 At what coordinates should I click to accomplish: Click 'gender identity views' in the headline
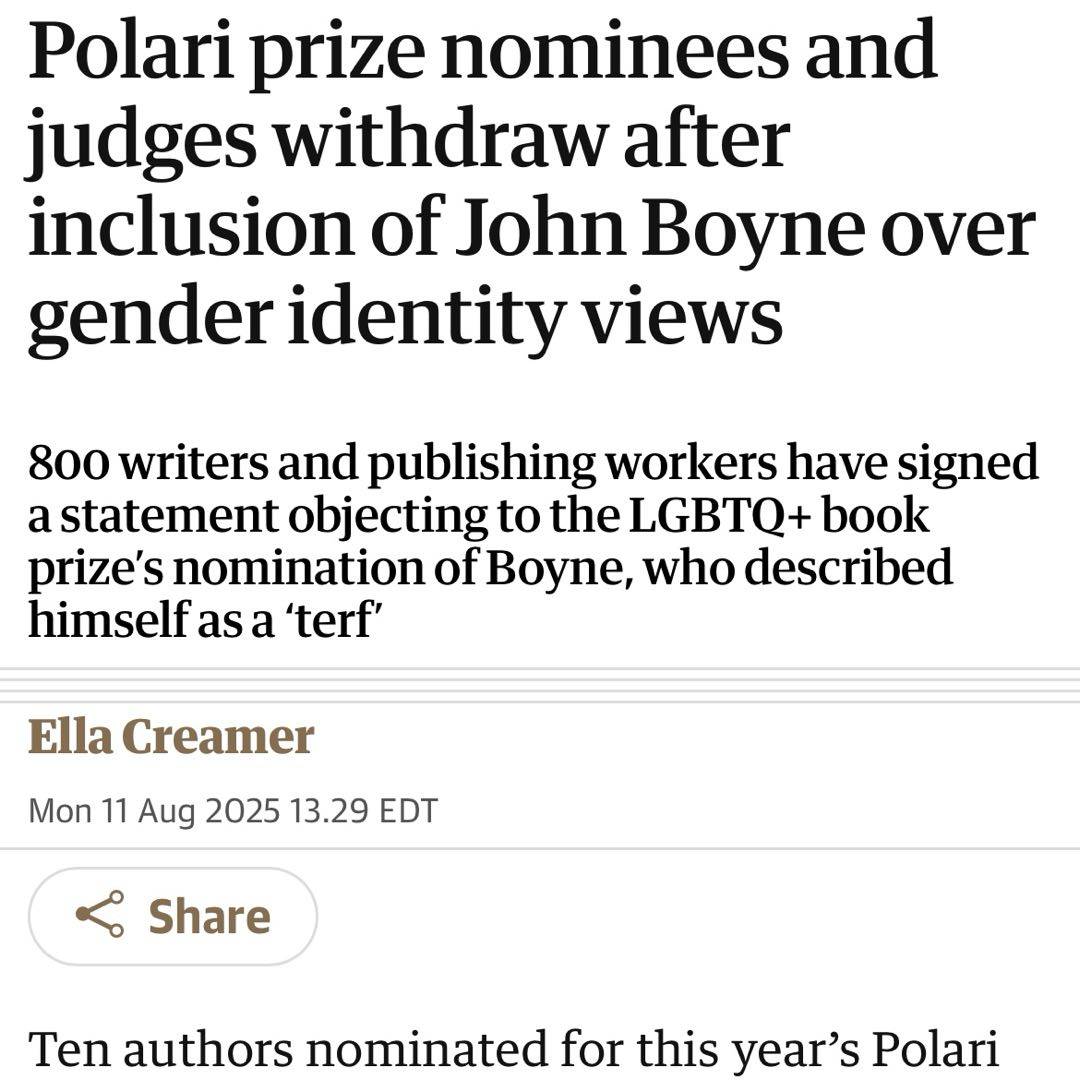coord(404,316)
